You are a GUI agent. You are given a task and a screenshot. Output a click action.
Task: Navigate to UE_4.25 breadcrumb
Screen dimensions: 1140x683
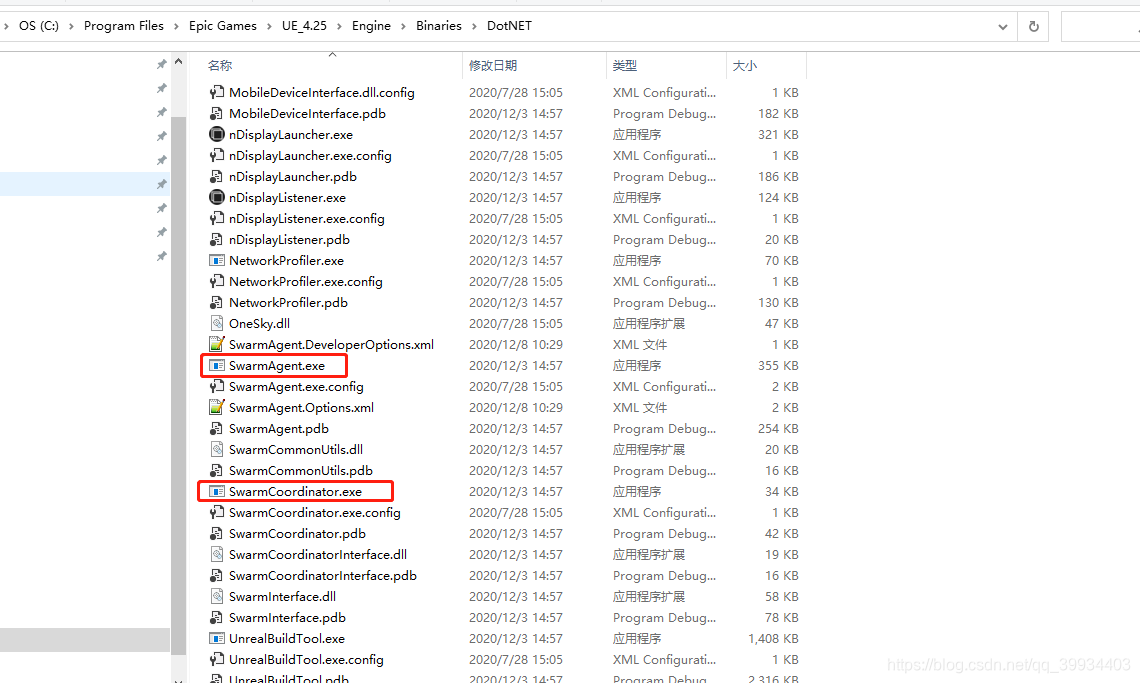click(x=304, y=25)
